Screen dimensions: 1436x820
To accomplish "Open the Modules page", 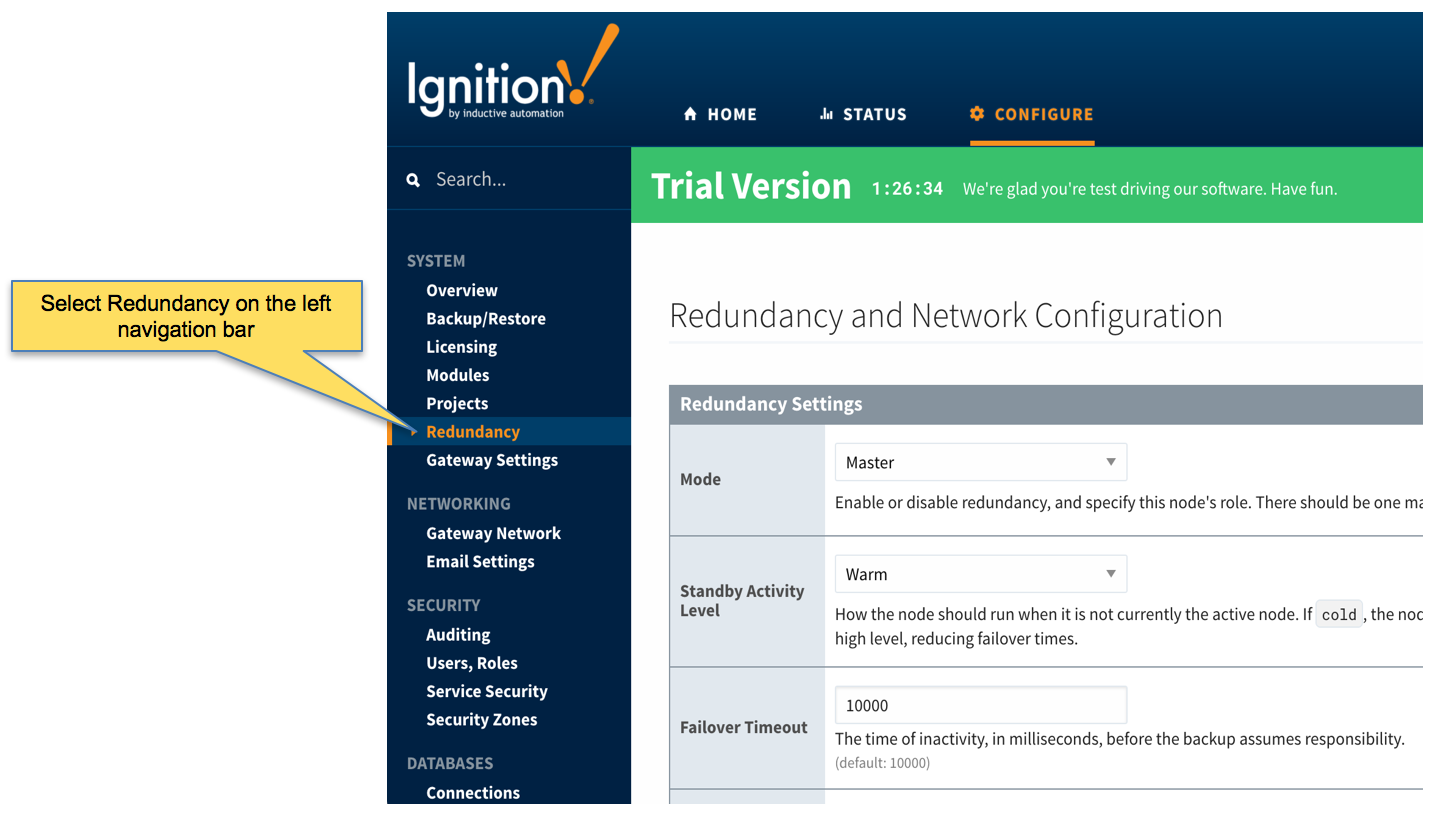I will 458,375.
